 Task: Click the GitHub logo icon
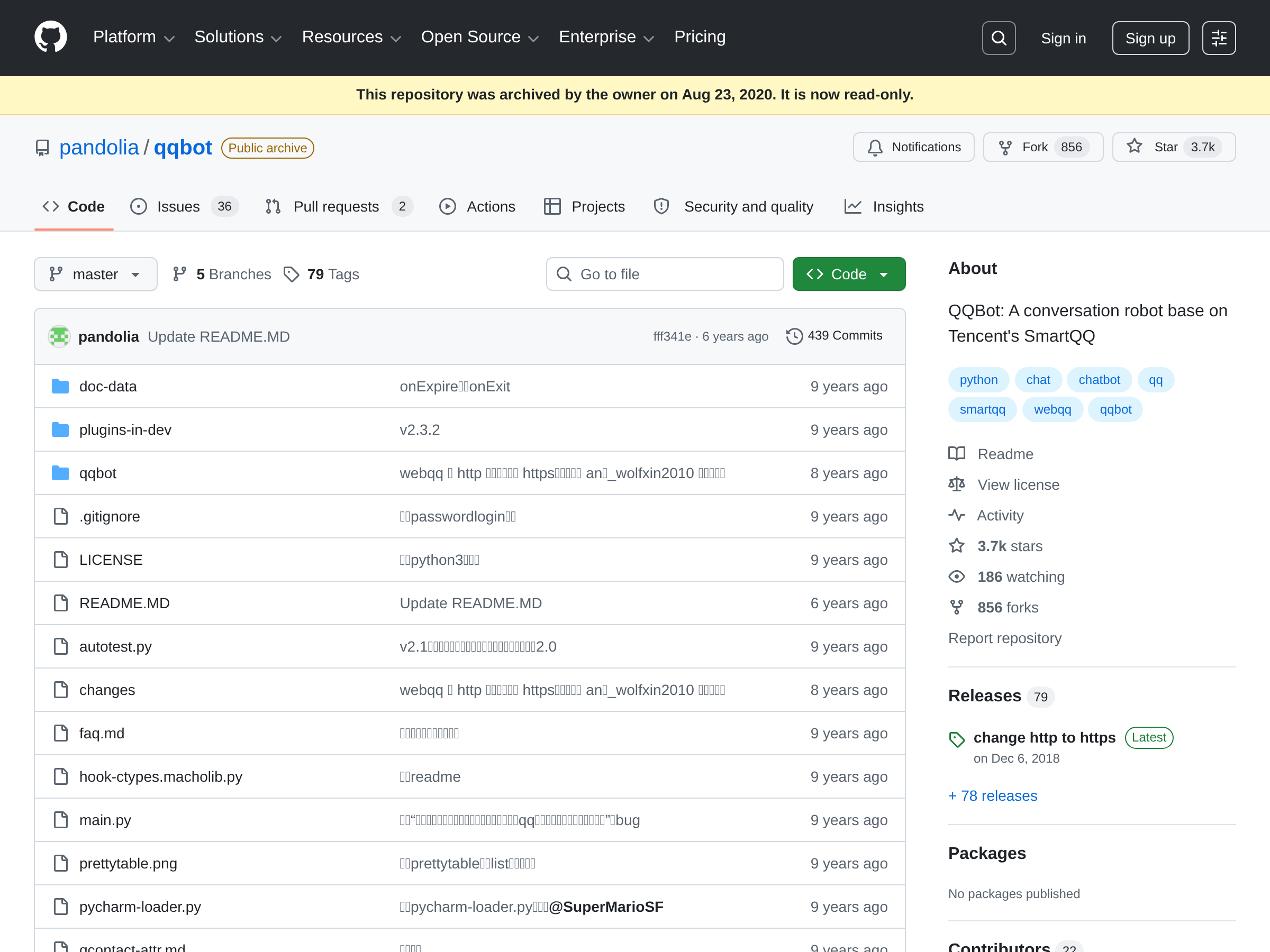click(x=50, y=38)
